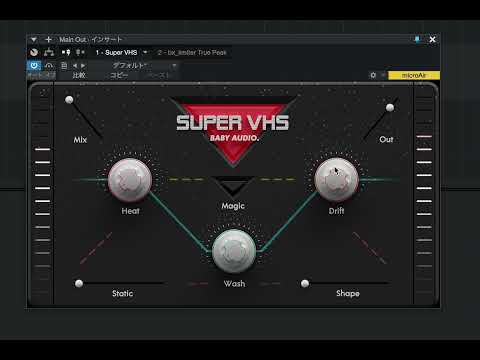Click the Shape slider handle
480x360 pixels.
(305, 283)
